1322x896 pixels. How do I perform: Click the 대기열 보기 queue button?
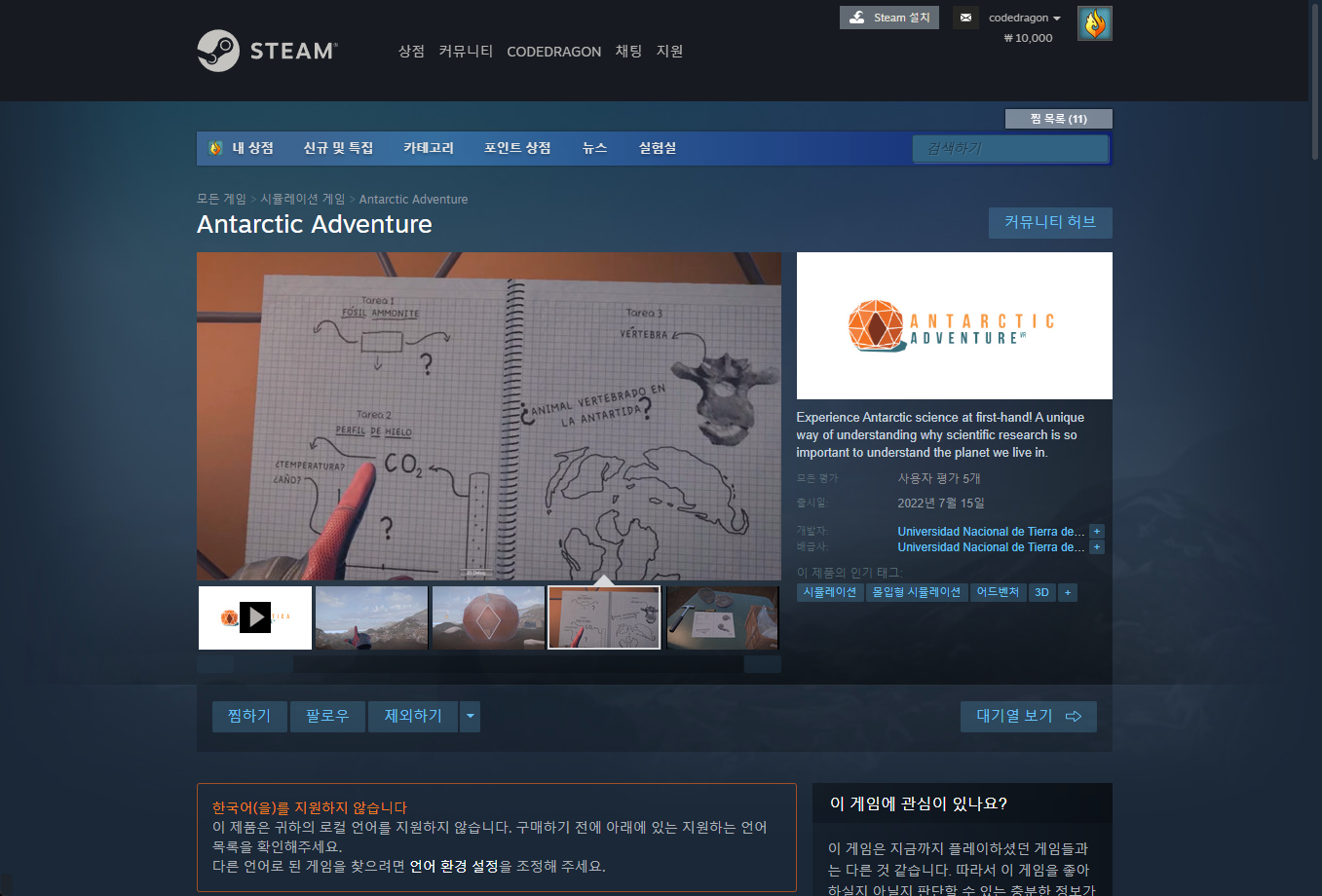pos(1029,716)
